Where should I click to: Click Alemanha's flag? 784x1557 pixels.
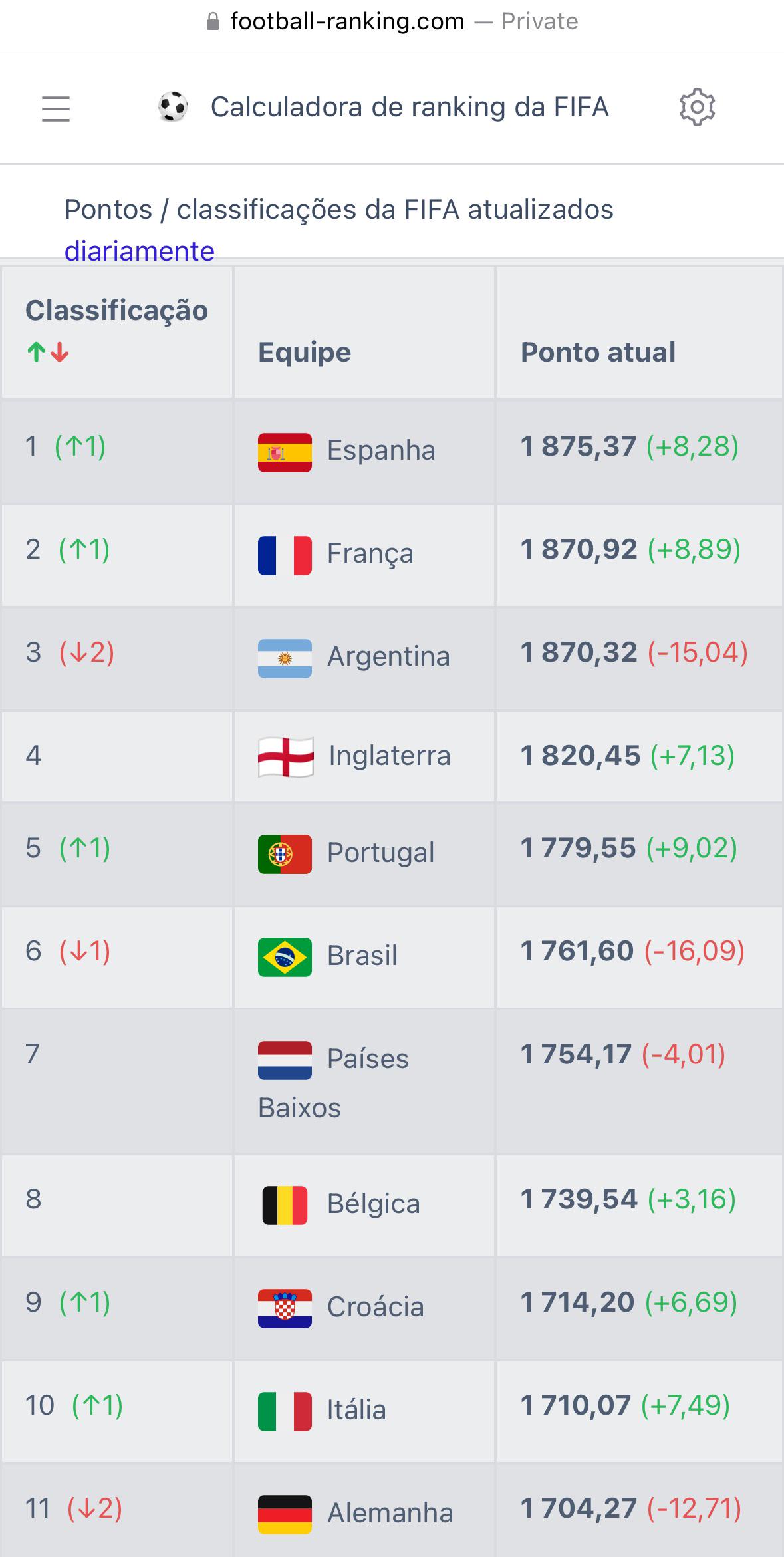(x=284, y=1513)
